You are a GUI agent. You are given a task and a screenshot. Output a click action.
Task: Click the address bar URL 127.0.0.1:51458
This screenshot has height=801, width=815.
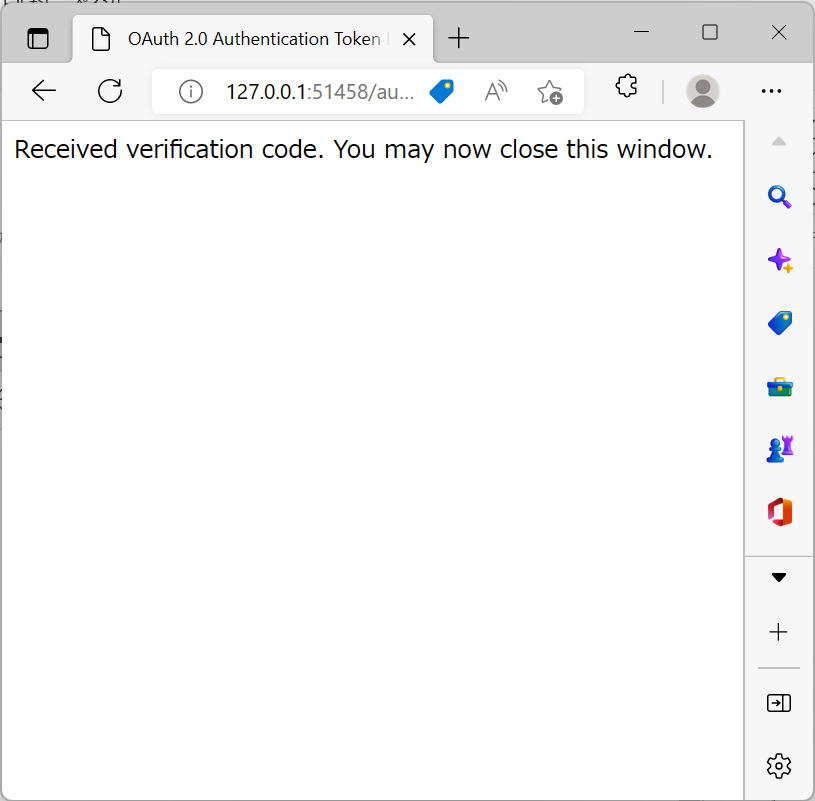pos(320,92)
